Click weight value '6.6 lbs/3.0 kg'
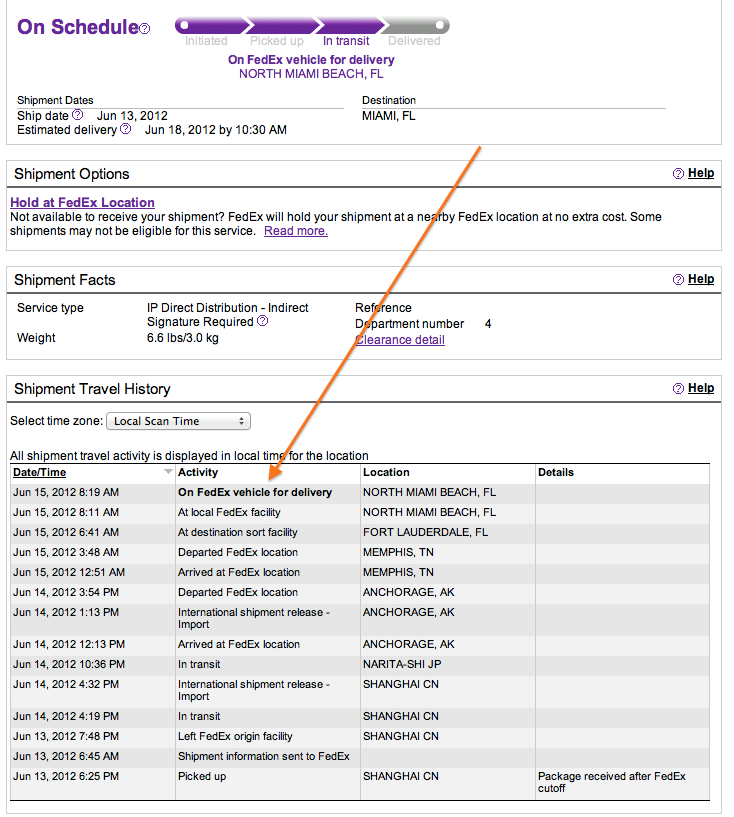The width and height of the screenshot is (734, 817). coord(183,338)
